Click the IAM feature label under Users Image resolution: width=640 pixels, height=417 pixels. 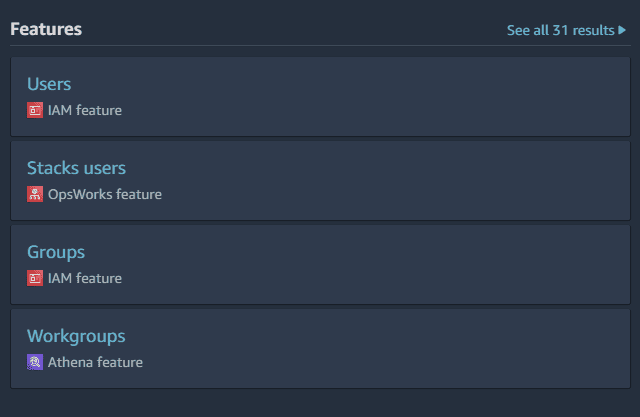(85, 110)
